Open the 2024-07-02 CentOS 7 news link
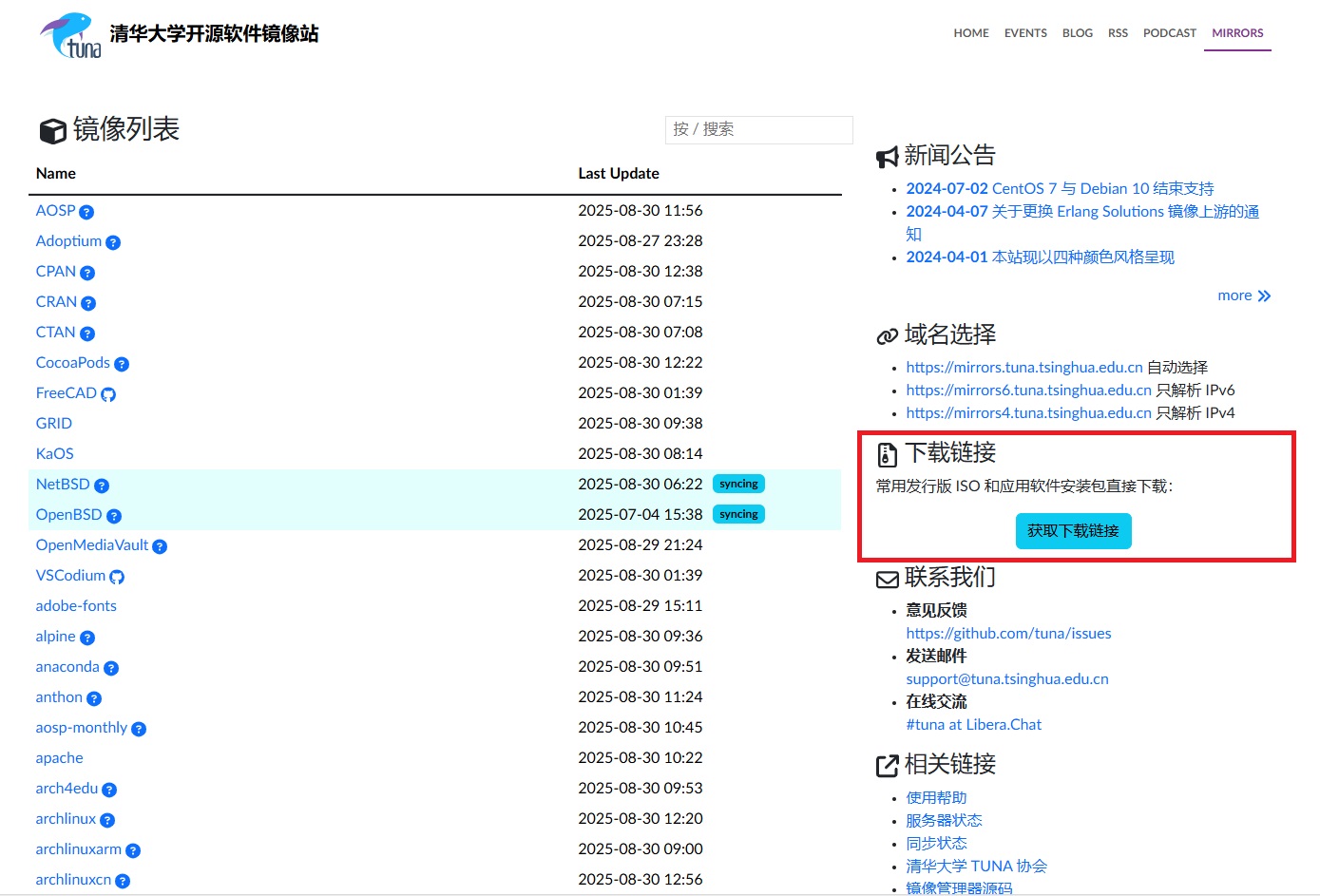The height and width of the screenshot is (896, 1320). [x=1060, y=189]
